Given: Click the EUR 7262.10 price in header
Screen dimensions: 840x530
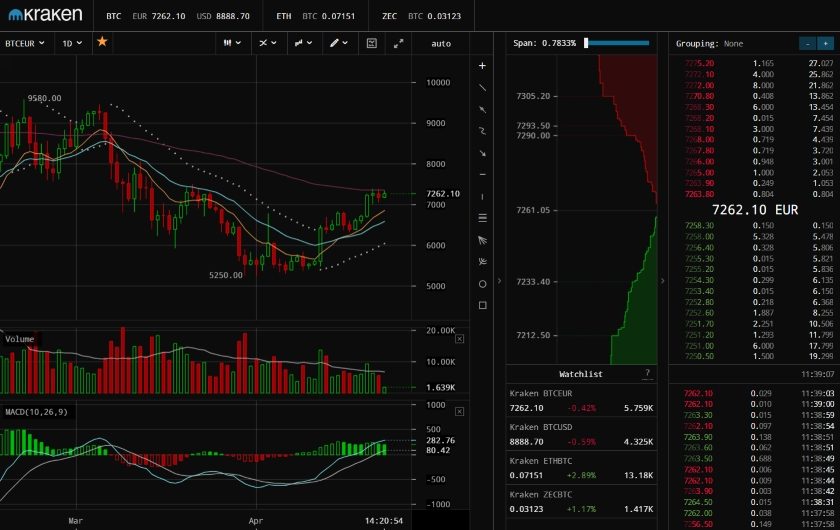Looking at the screenshot, I should 159,16.
